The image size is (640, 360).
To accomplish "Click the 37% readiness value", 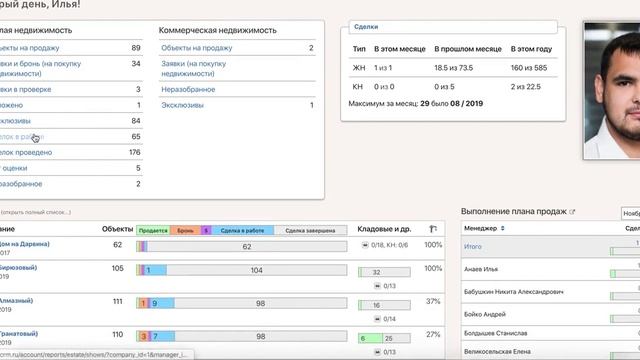I will [433, 301].
